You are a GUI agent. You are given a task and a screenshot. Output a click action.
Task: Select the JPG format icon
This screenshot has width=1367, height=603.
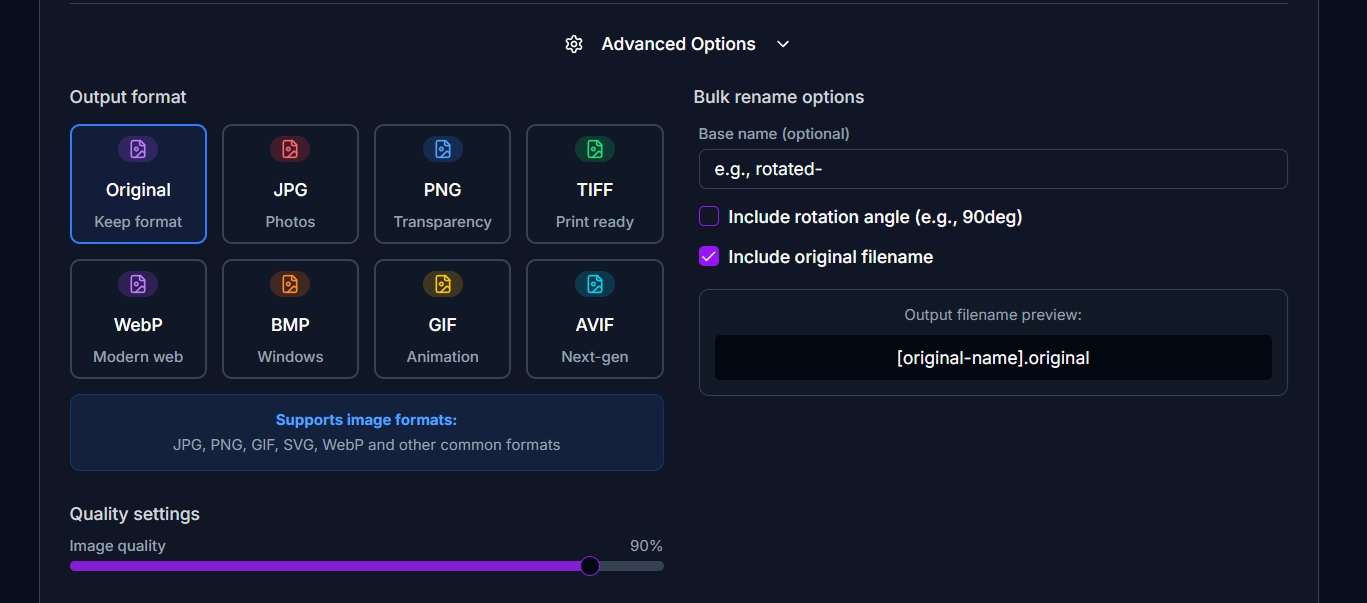tap(290, 148)
